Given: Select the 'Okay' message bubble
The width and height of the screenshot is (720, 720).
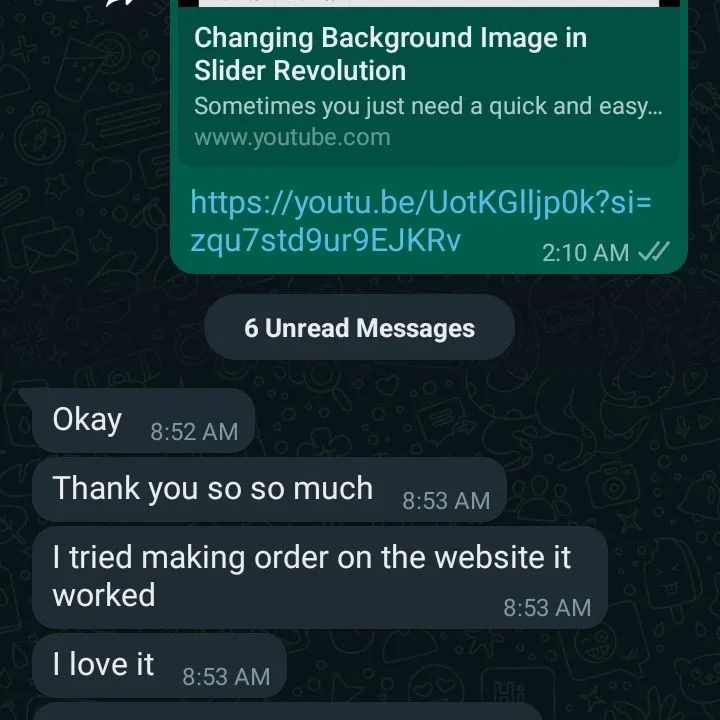Looking at the screenshot, I should [143, 420].
